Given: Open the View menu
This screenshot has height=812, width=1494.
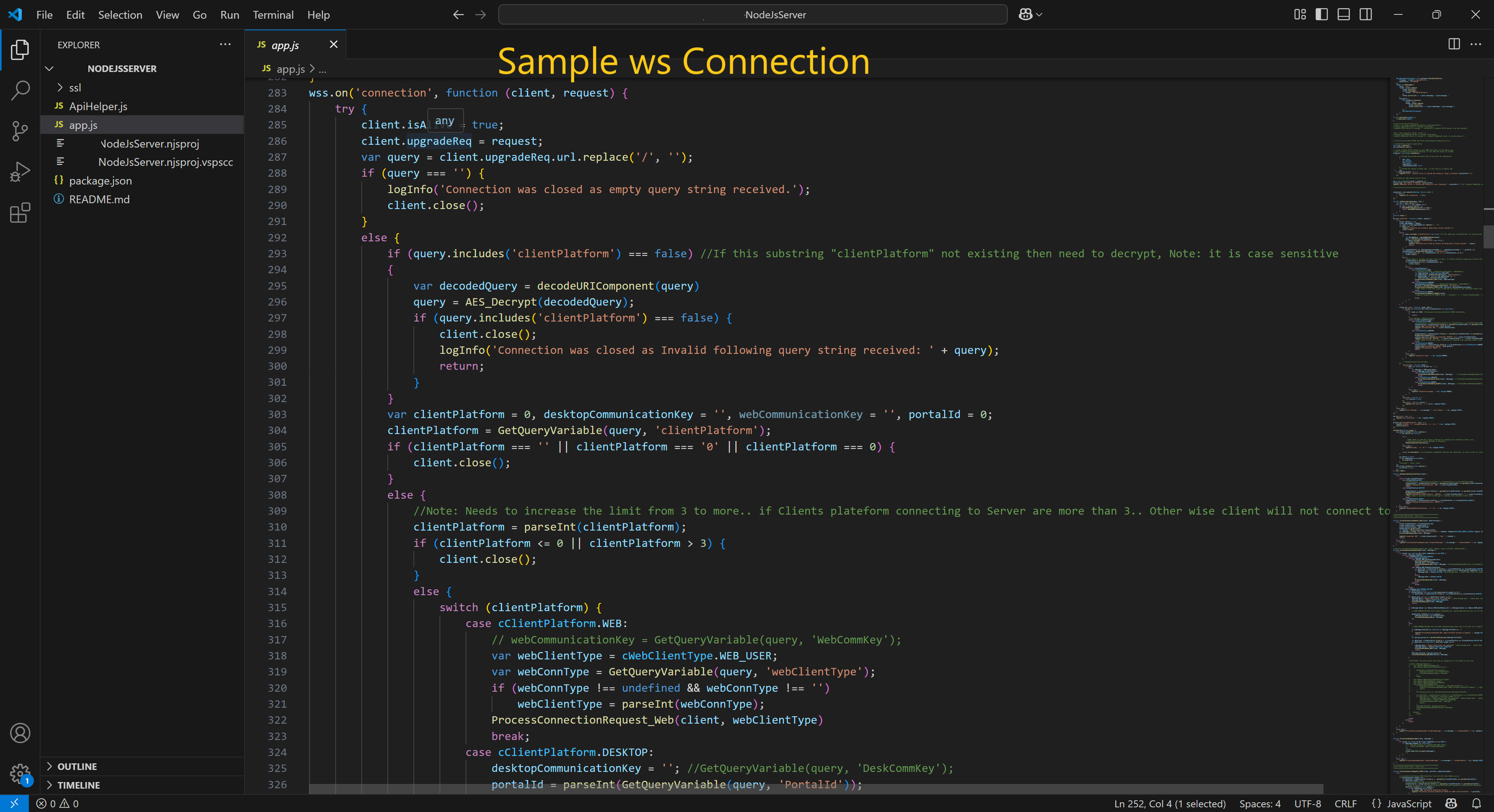Looking at the screenshot, I should [x=167, y=14].
